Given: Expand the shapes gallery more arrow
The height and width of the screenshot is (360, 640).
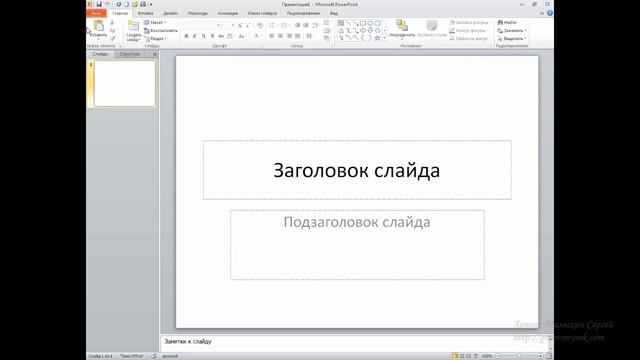Looking at the screenshot, I should pyautogui.click(x=384, y=38).
